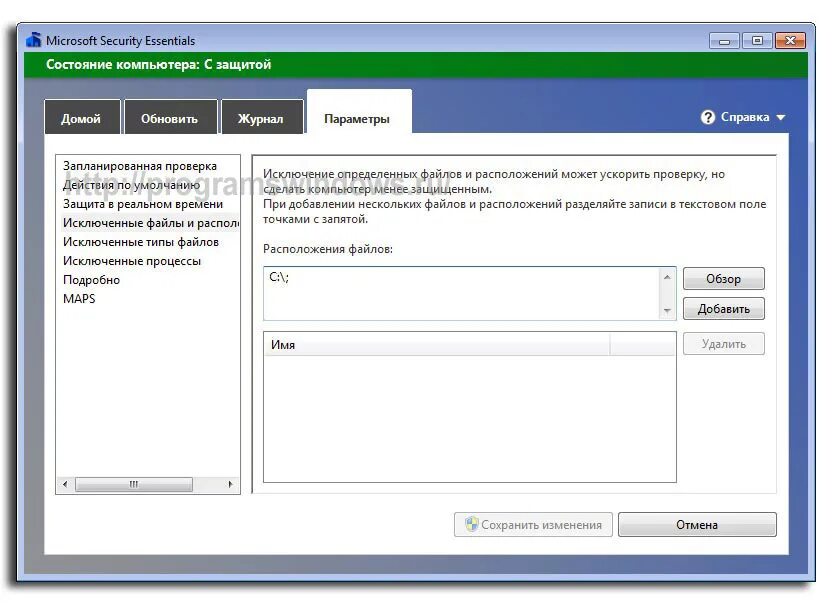Minimize the Security Essentials window
832x605 pixels.
point(724,41)
